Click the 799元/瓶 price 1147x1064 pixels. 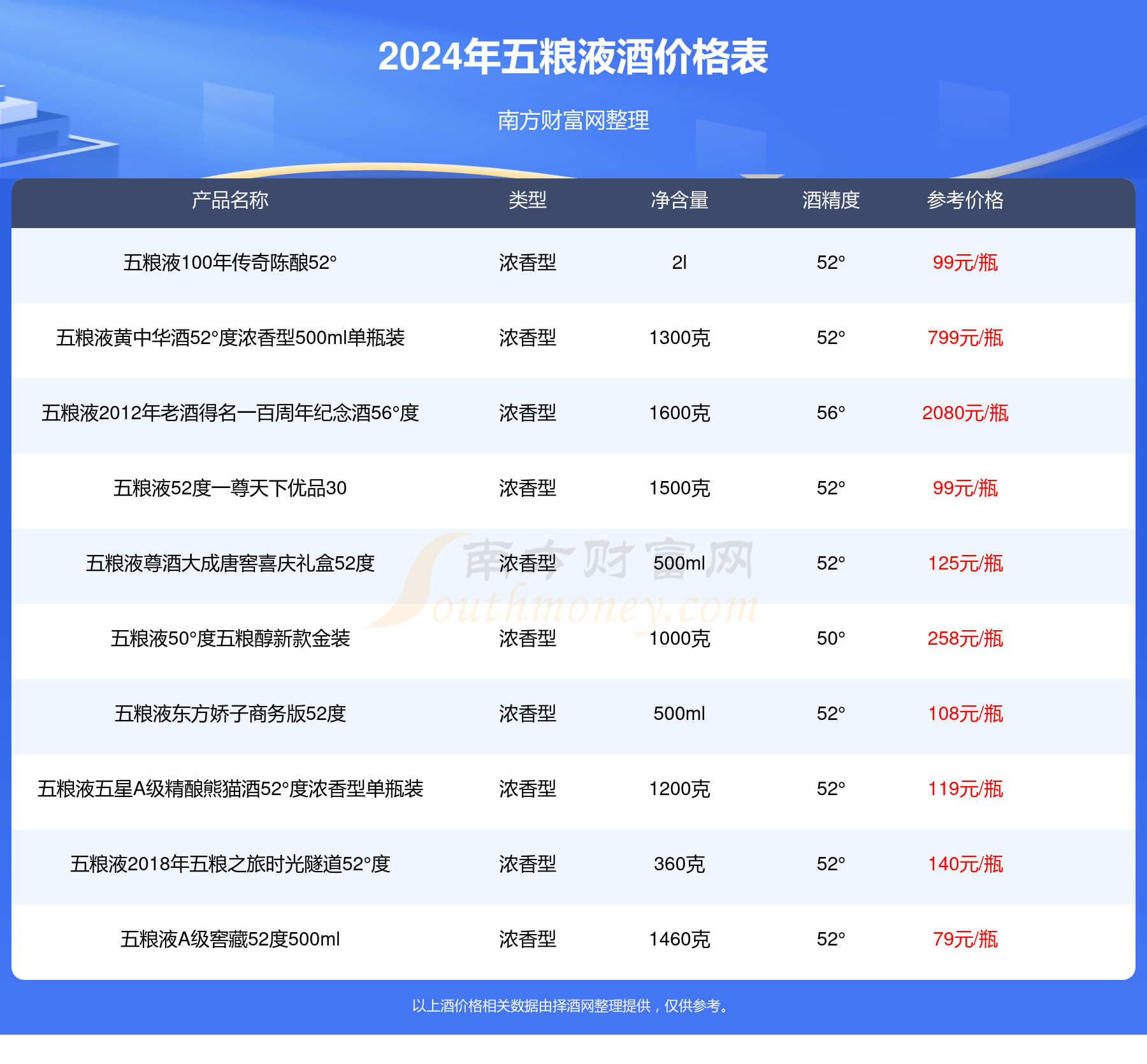coord(965,338)
